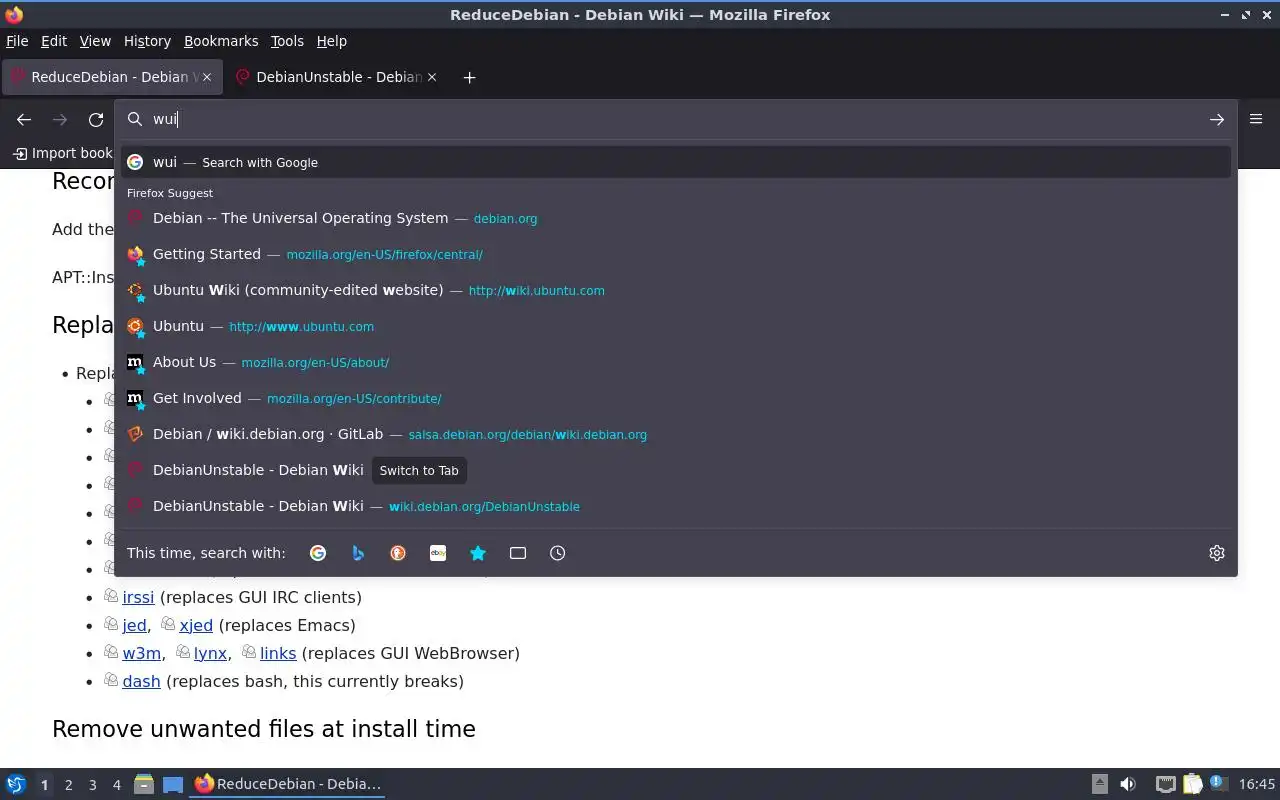Open the application launcher in taskbar
The height and width of the screenshot is (800, 1280).
tap(16, 784)
